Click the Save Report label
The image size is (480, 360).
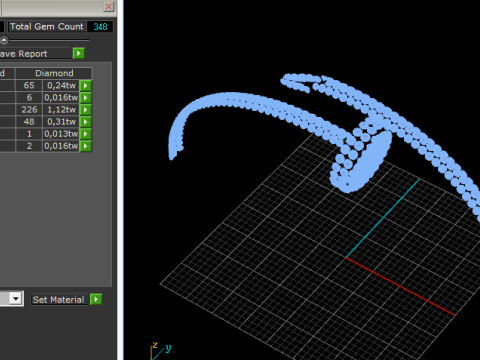[23, 54]
